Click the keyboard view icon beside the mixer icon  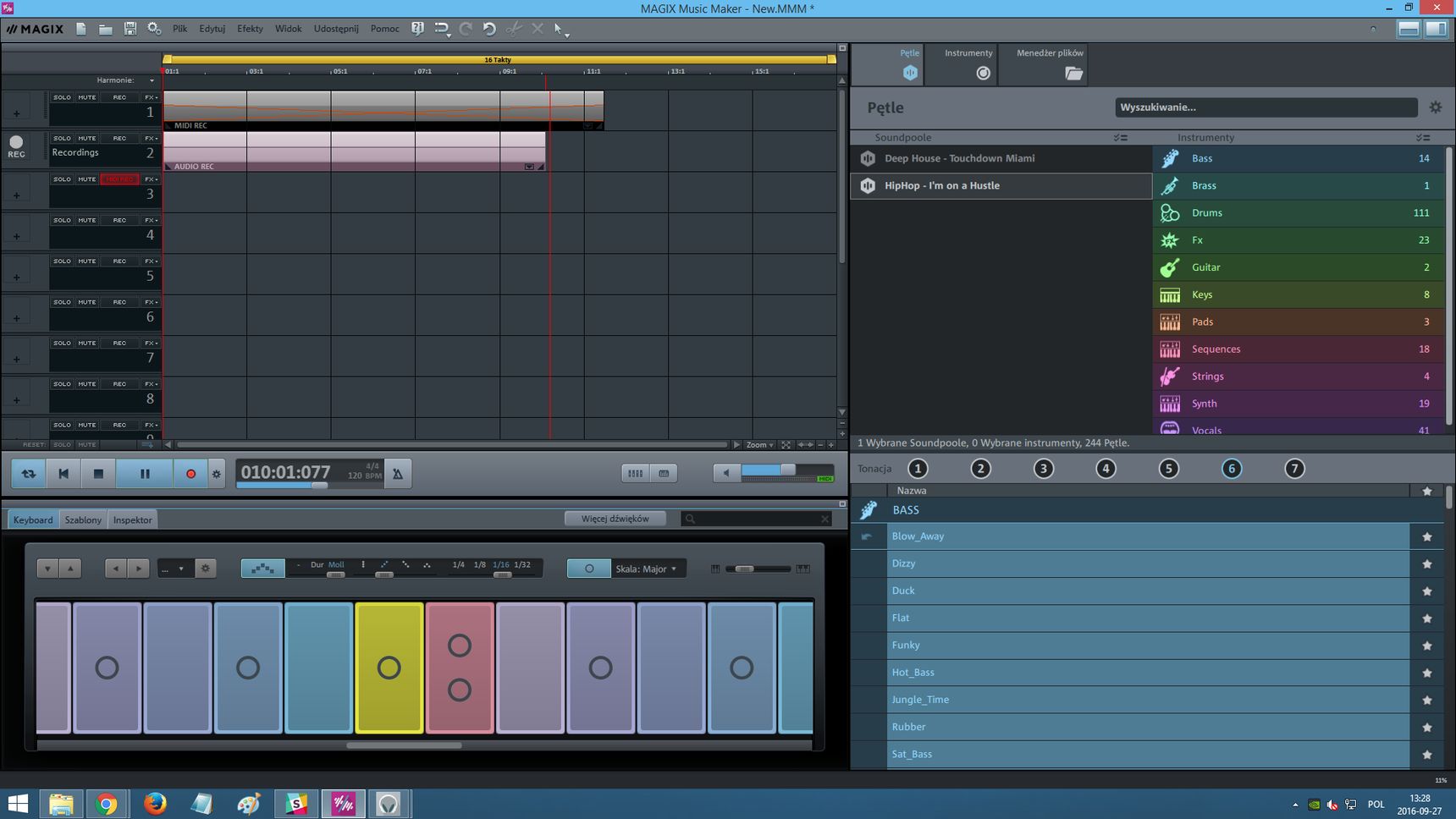click(x=665, y=474)
